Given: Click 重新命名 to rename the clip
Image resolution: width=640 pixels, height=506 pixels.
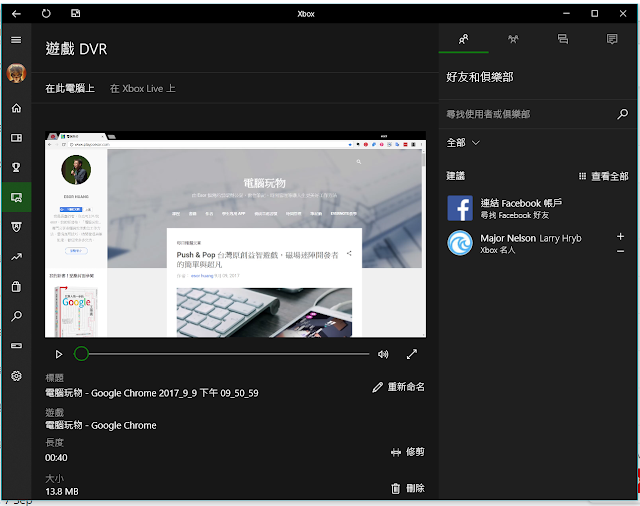Looking at the screenshot, I should (399, 387).
